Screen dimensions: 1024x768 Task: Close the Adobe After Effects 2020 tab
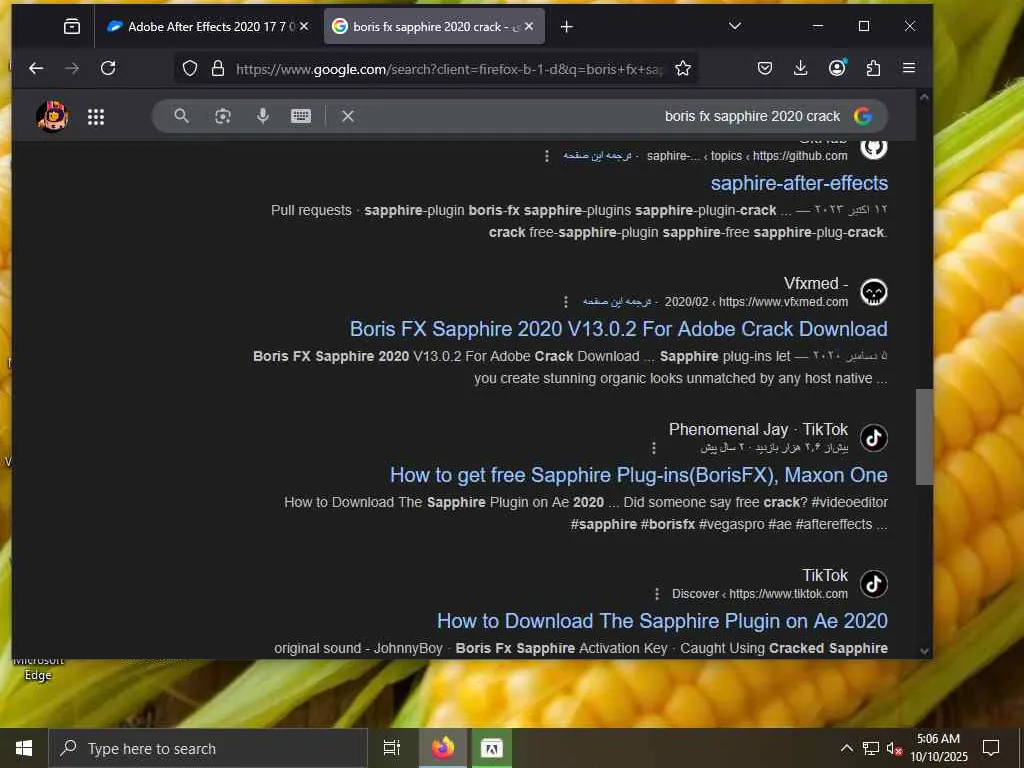[x=304, y=26]
